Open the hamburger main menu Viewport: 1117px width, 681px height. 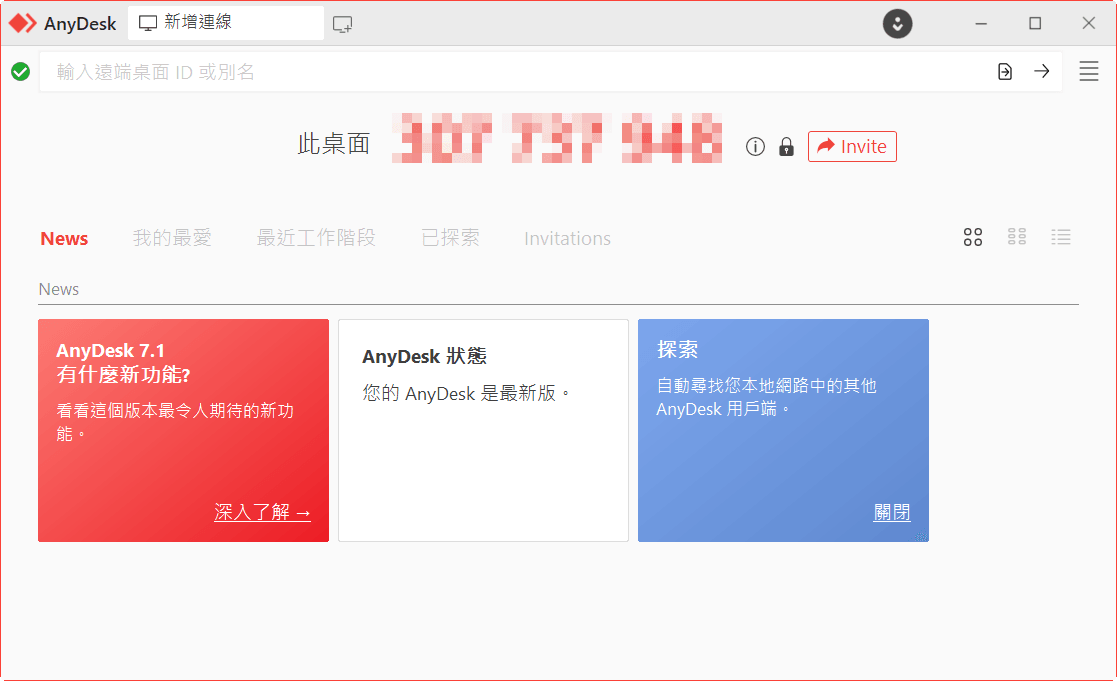point(1088,71)
